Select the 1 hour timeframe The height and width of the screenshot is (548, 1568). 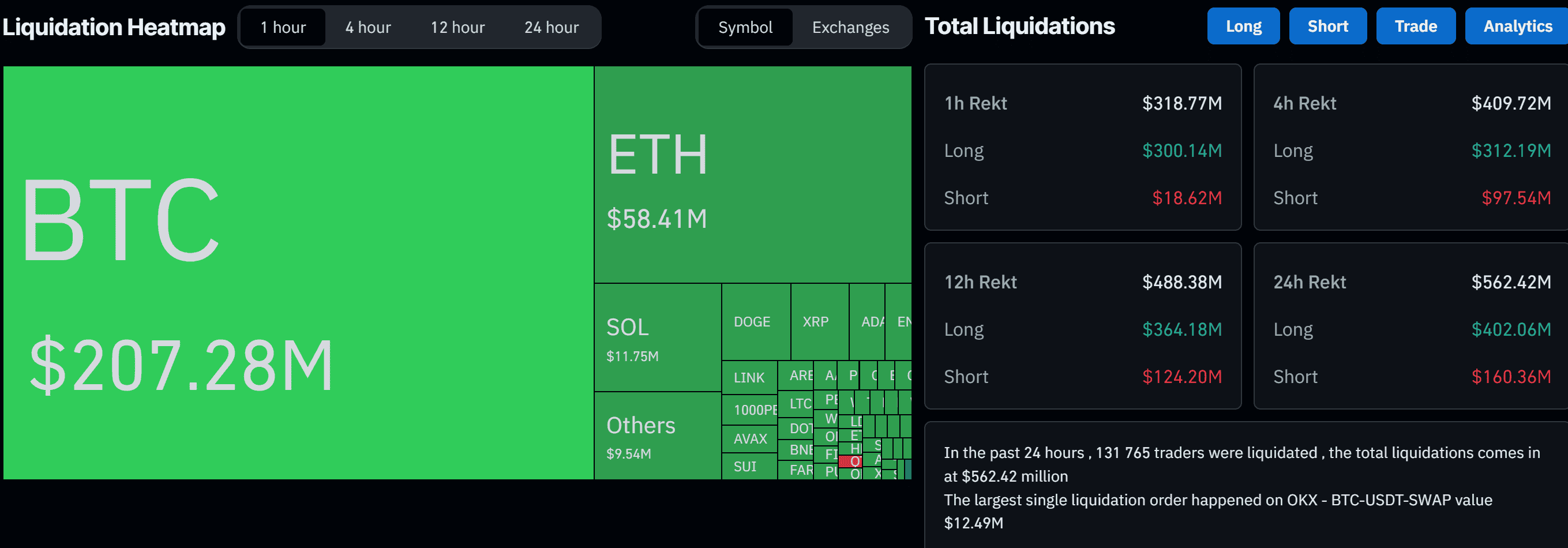tap(284, 27)
